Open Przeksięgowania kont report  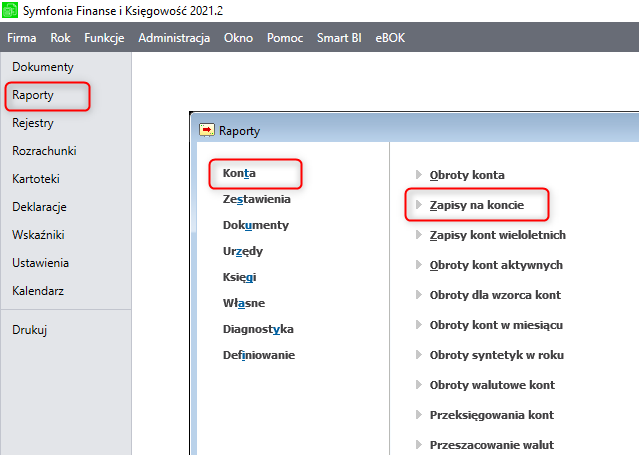tap(491, 415)
